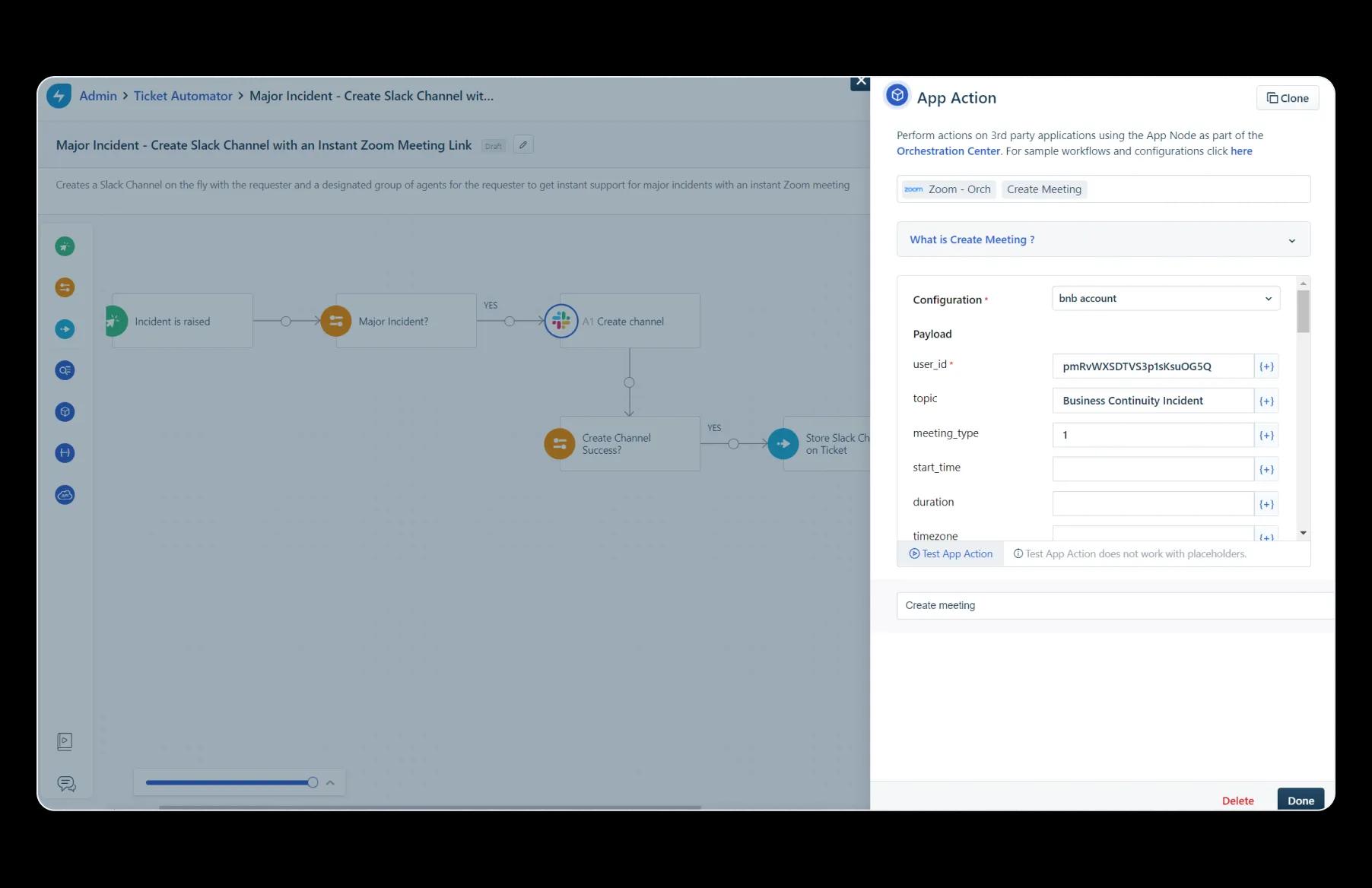Open the Configuration bnb account dropdown
Image resolution: width=1372 pixels, height=888 pixels.
(1166, 298)
